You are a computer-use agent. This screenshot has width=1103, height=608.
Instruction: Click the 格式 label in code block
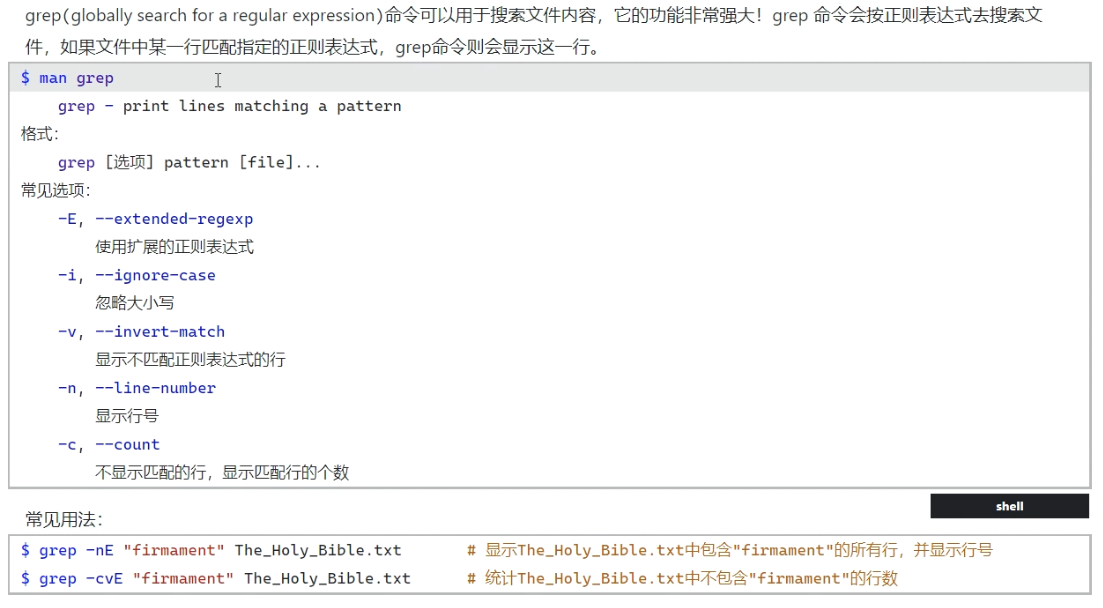tap(39, 134)
